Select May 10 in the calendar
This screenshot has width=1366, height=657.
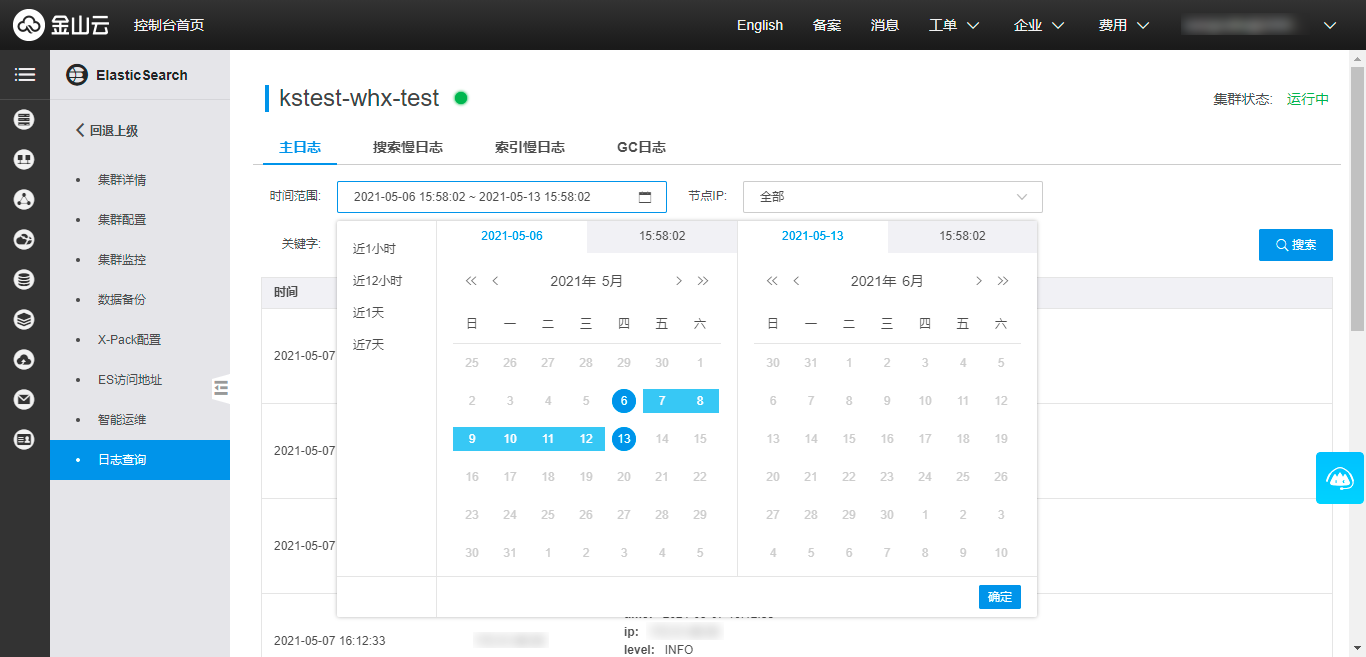(x=510, y=439)
